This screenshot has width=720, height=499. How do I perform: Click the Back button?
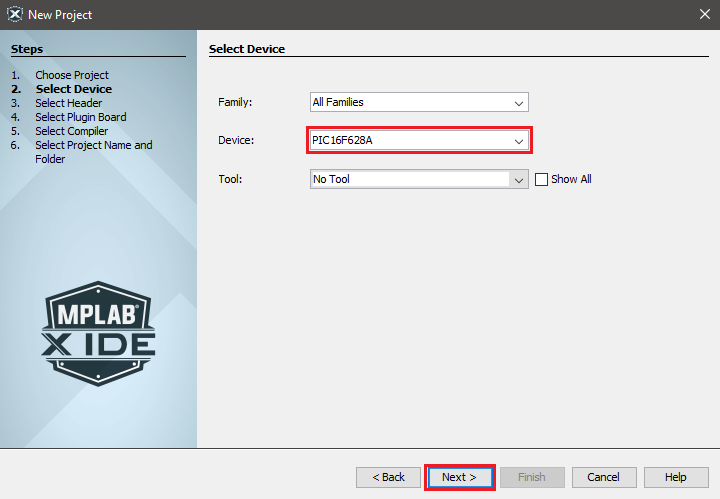(388, 477)
